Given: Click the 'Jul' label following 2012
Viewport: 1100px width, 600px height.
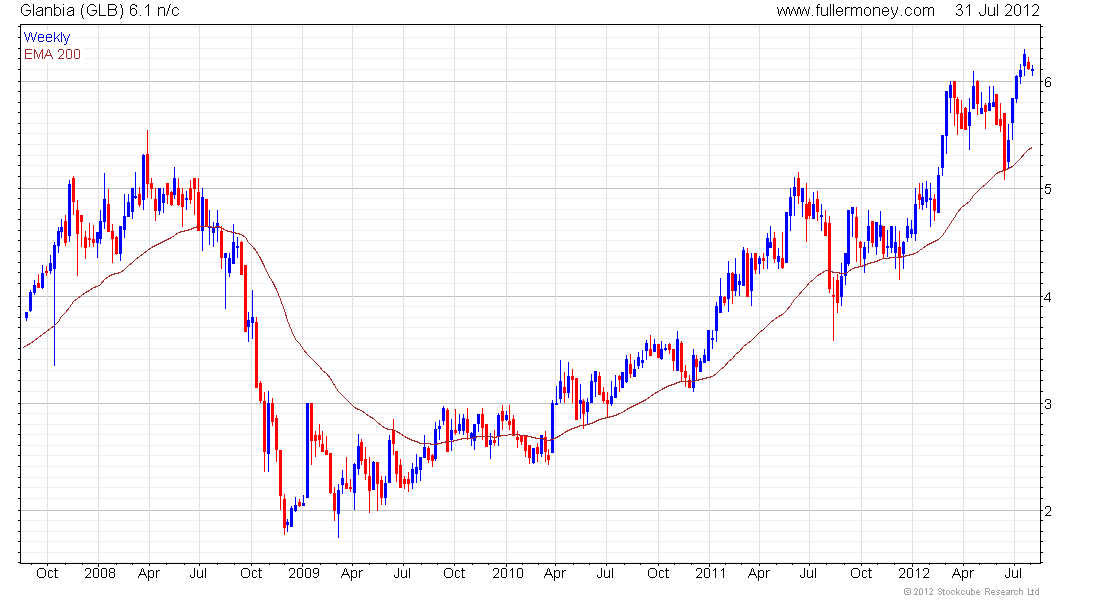Looking at the screenshot, I should 1013,573.
